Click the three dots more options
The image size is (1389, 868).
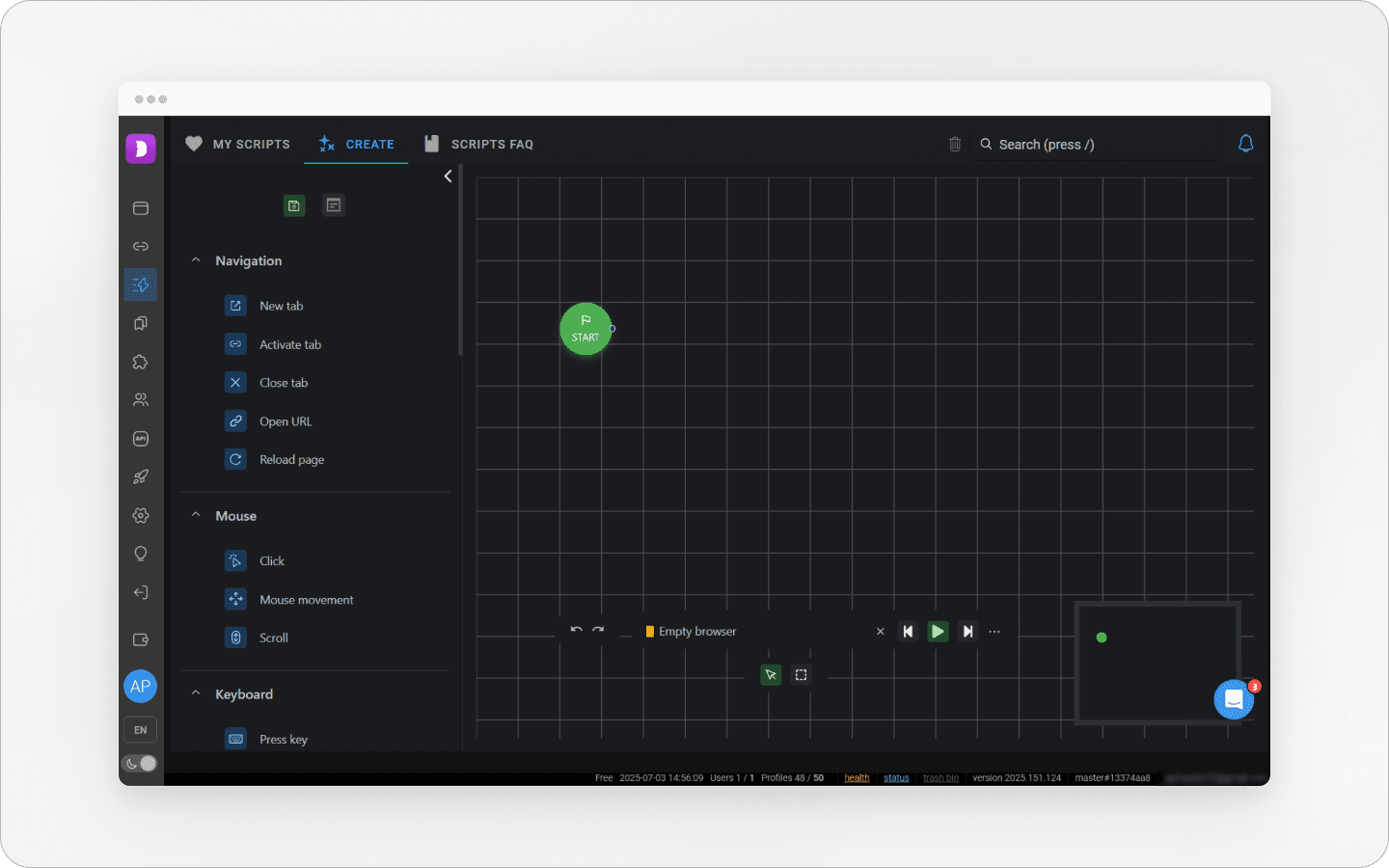coord(994,632)
